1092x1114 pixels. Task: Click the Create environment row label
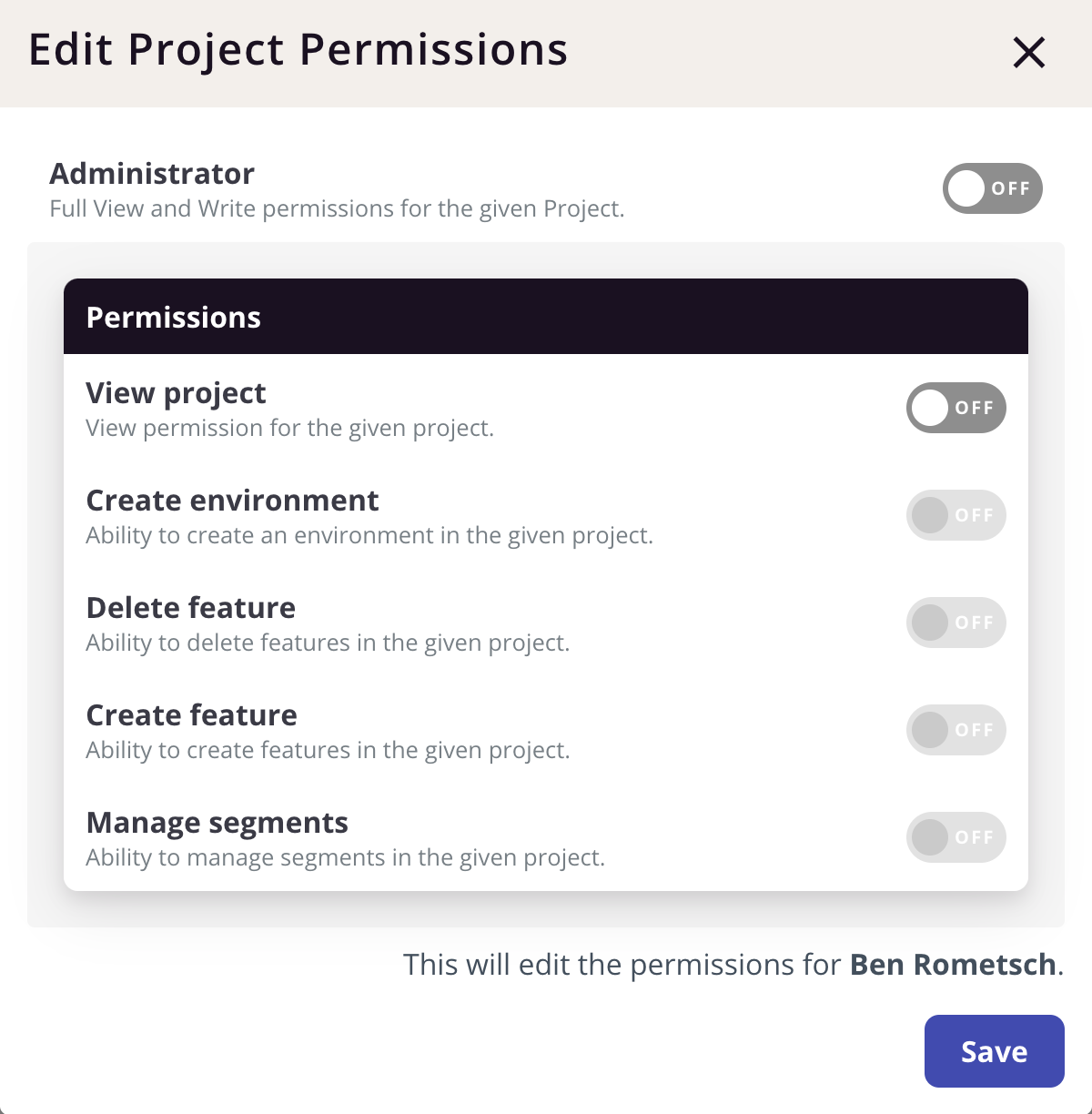(x=232, y=501)
